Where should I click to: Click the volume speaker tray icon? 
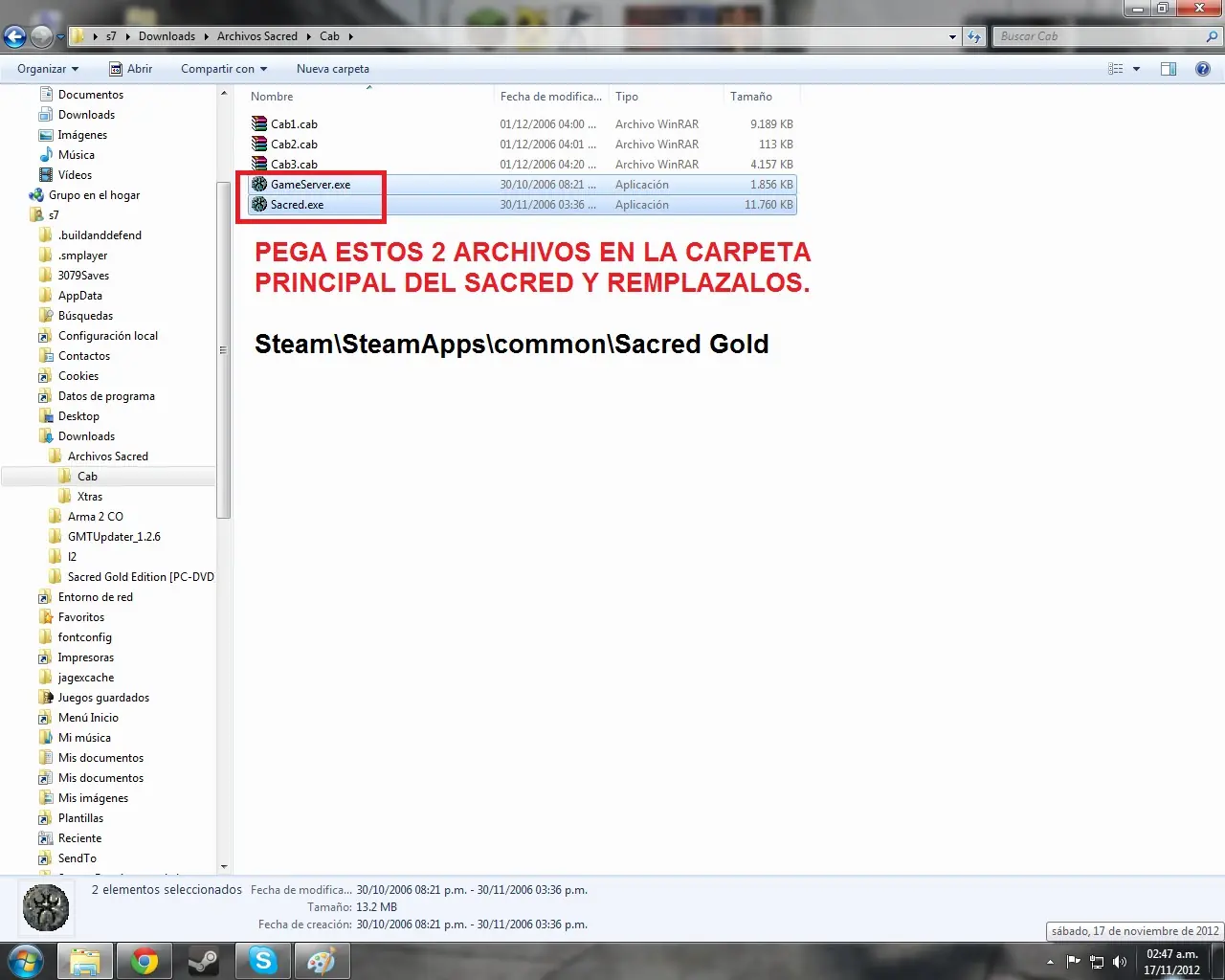pyautogui.click(x=1120, y=962)
